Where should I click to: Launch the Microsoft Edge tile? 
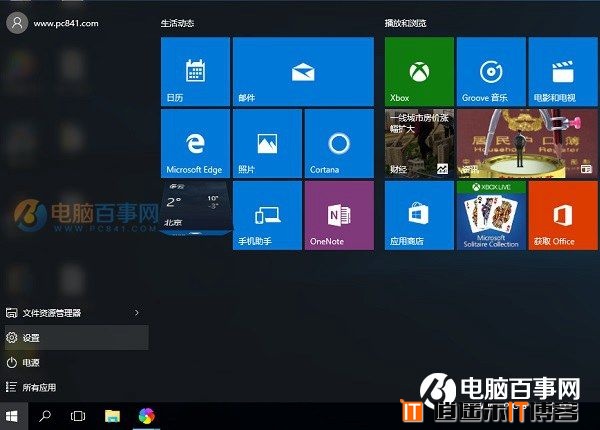point(194,143)
